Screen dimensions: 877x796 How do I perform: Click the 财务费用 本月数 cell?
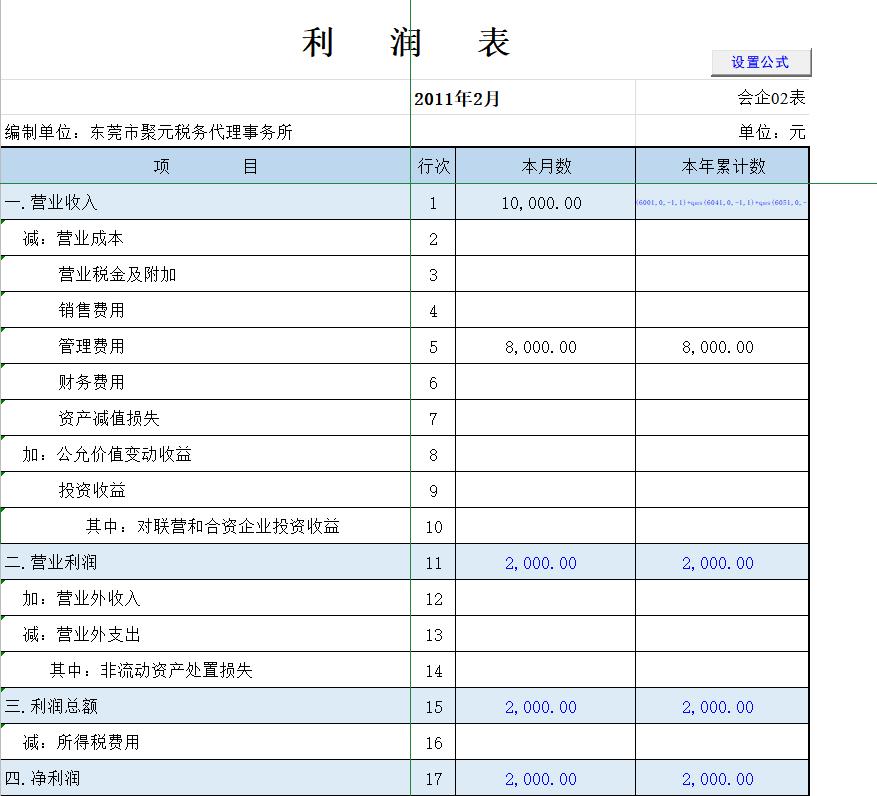[544, 382]
